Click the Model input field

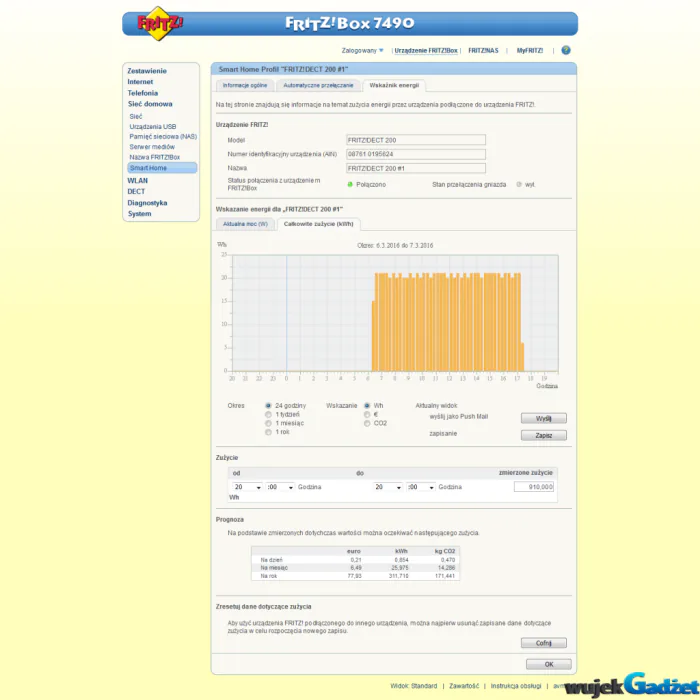pyautogui.click(x=416, y=140)
